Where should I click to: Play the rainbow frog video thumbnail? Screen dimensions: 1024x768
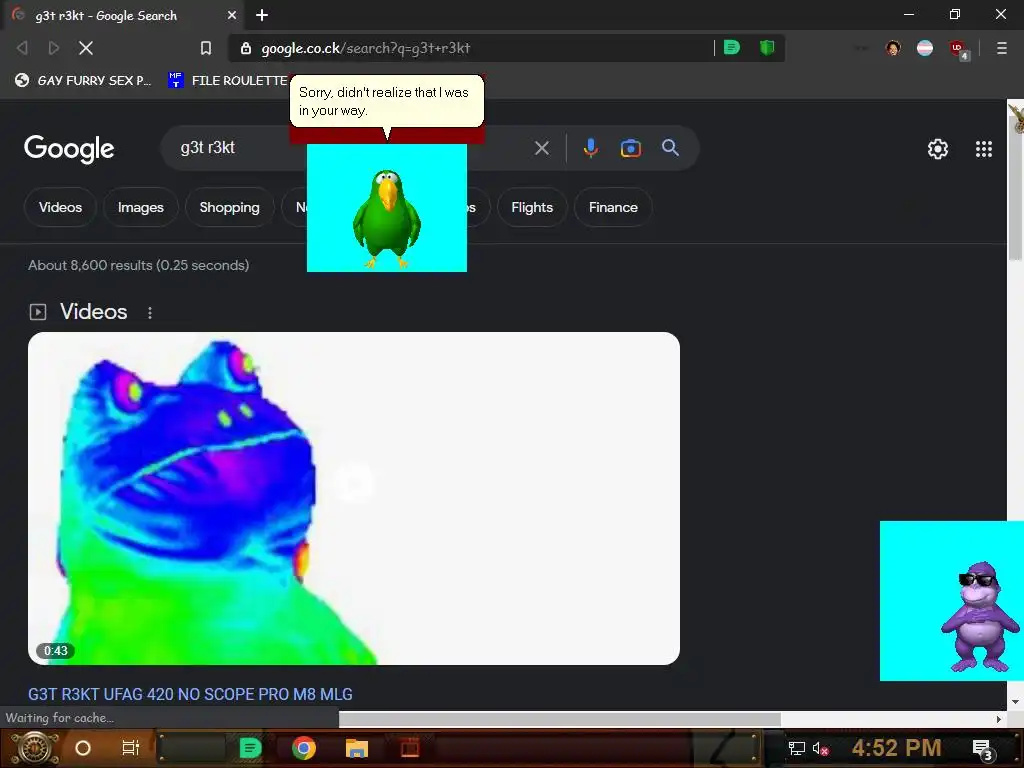click(x=353, y=498)
